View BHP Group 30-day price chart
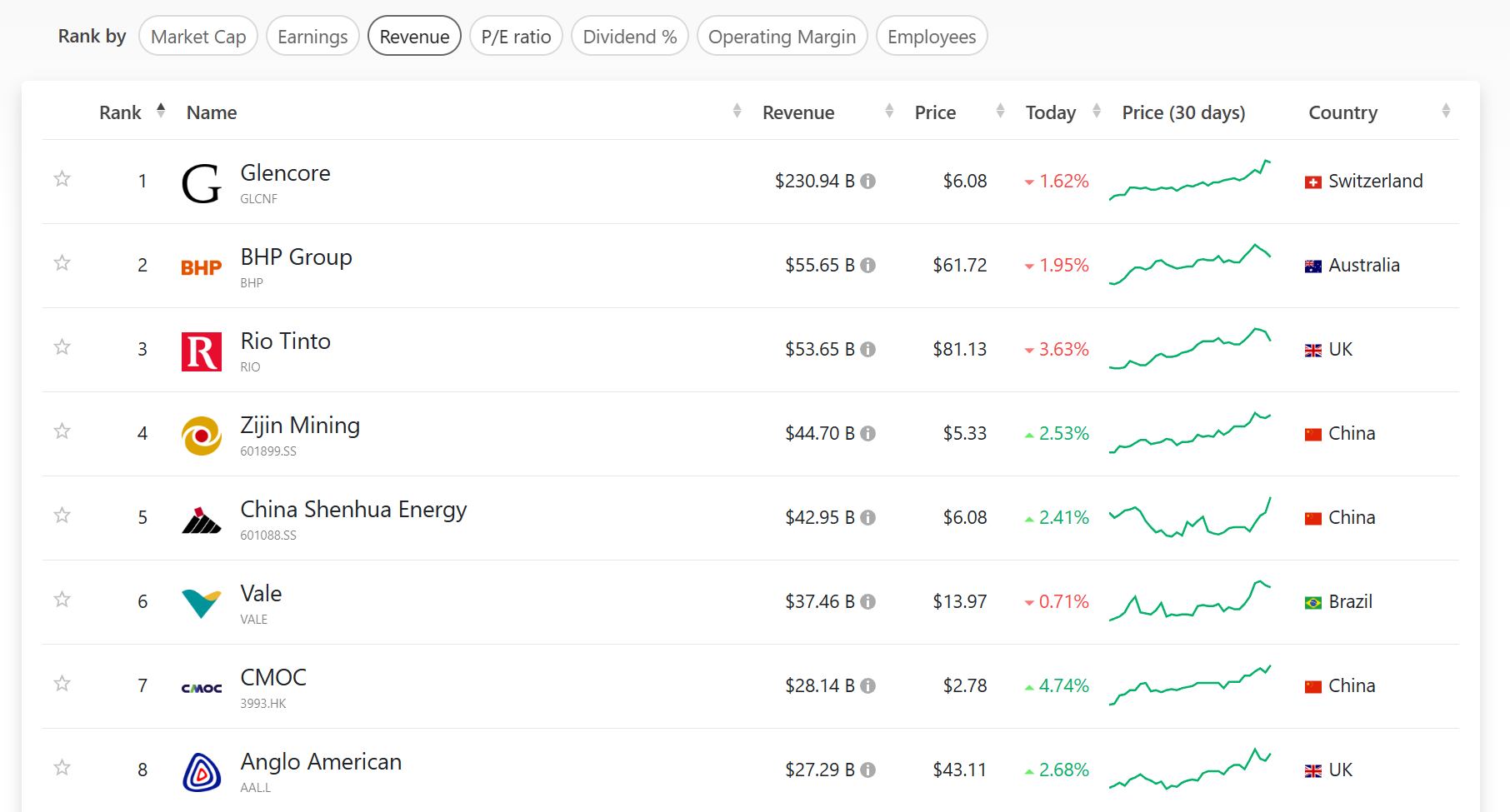 tap(1190, 264)
